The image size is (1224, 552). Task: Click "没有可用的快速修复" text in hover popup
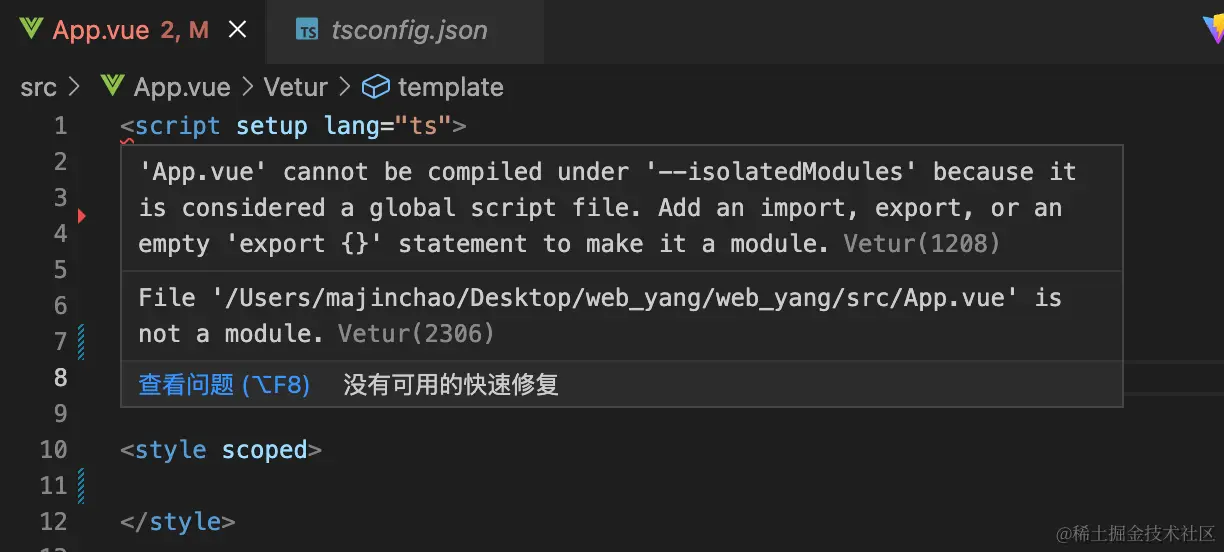pyautogui.click(x=451, y=384)
